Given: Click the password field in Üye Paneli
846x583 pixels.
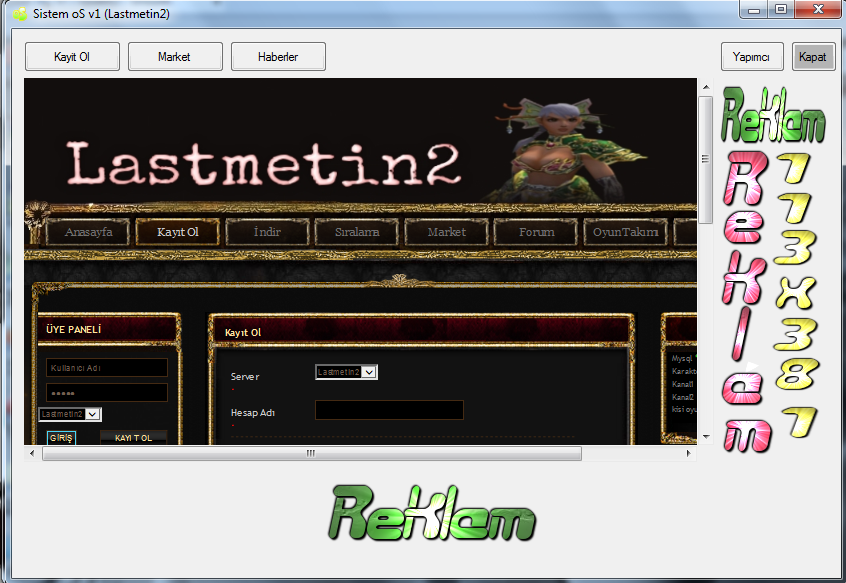Looking at the screenshot, I should pos(107,393).
